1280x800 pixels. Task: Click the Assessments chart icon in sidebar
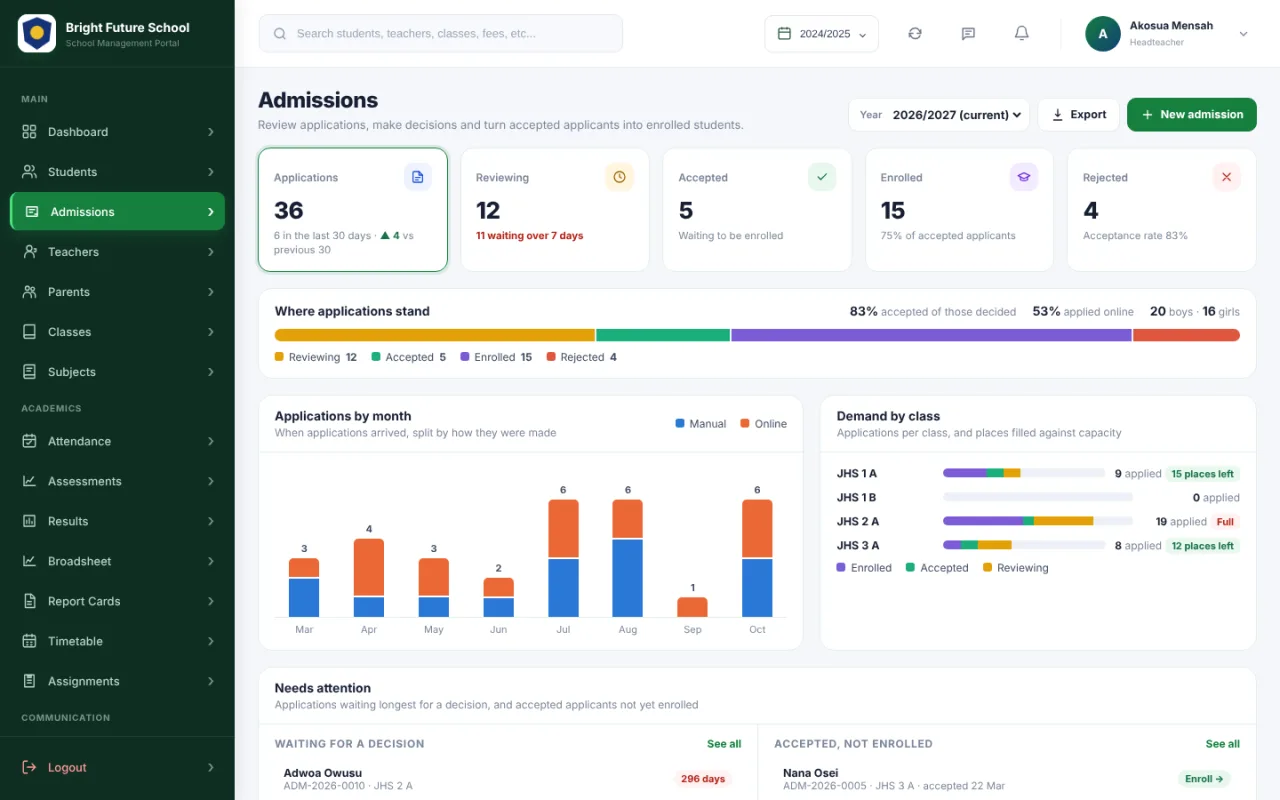[30, 481]
